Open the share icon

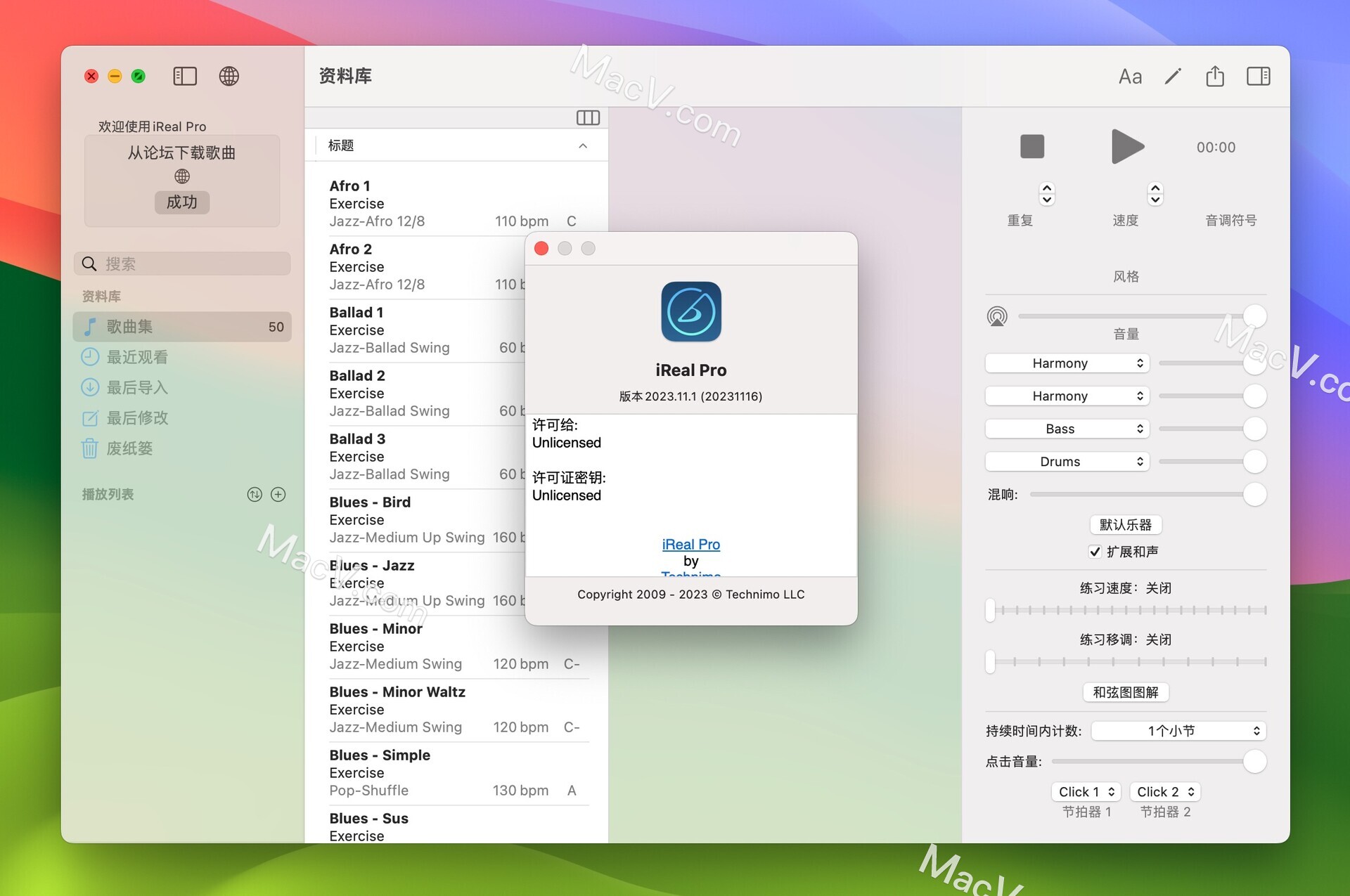pyautogui.click(x=1215, y=76)
